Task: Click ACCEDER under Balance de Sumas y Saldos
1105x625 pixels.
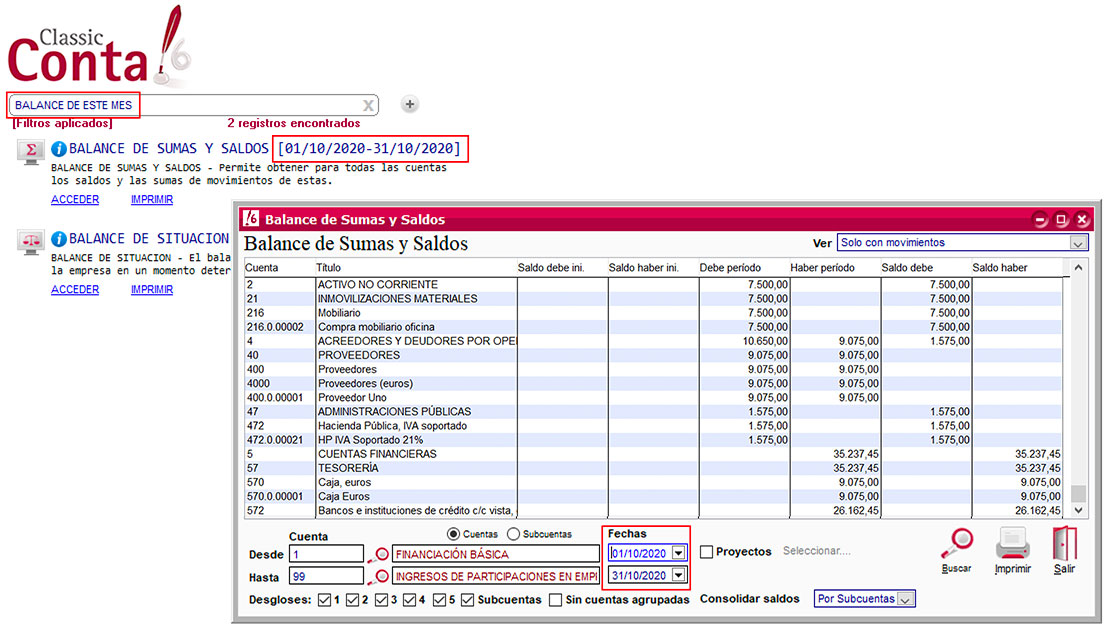Action: pos(75,199)
